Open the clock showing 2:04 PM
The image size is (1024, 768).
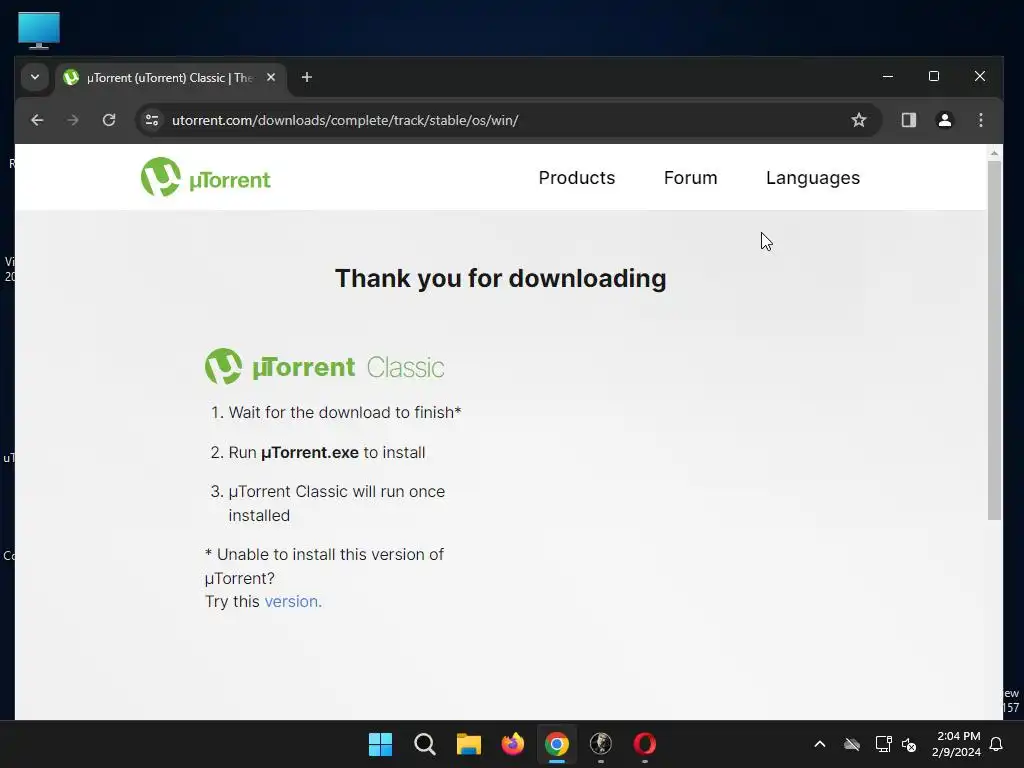pos(956,744)
